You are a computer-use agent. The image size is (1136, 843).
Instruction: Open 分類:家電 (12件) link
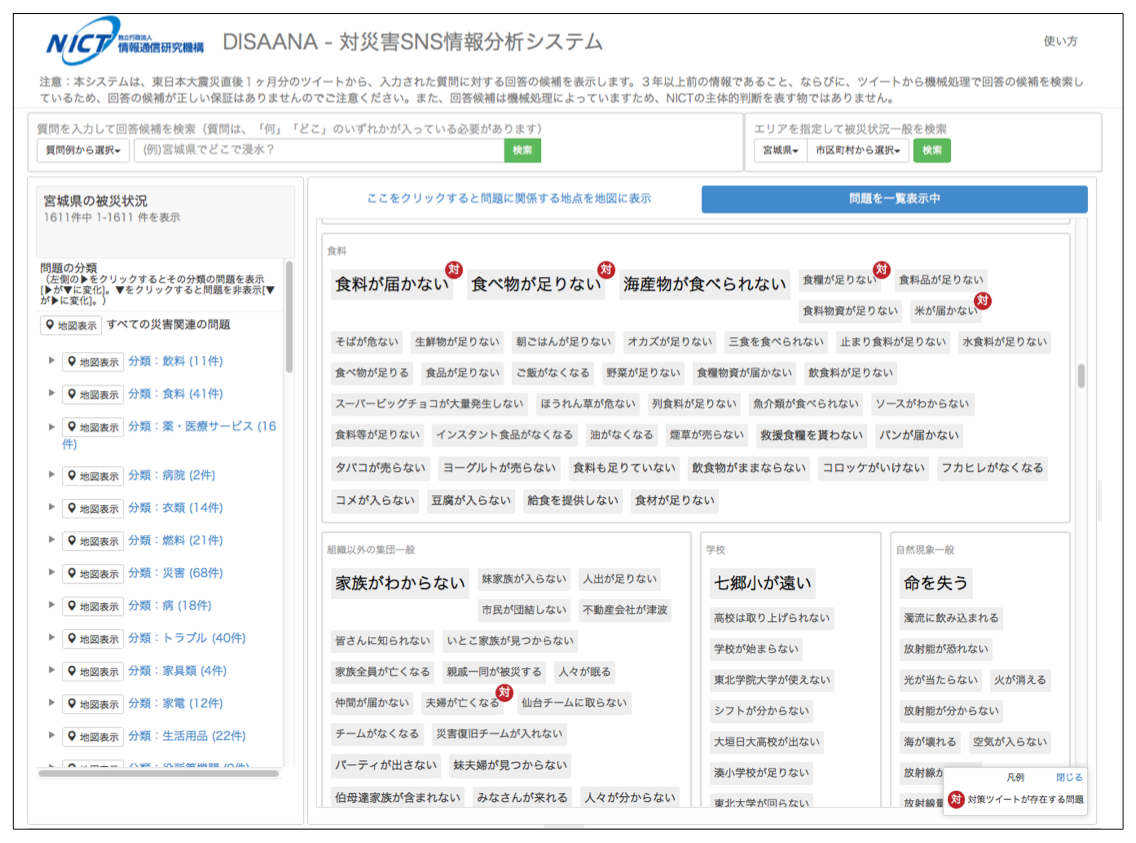175,703
